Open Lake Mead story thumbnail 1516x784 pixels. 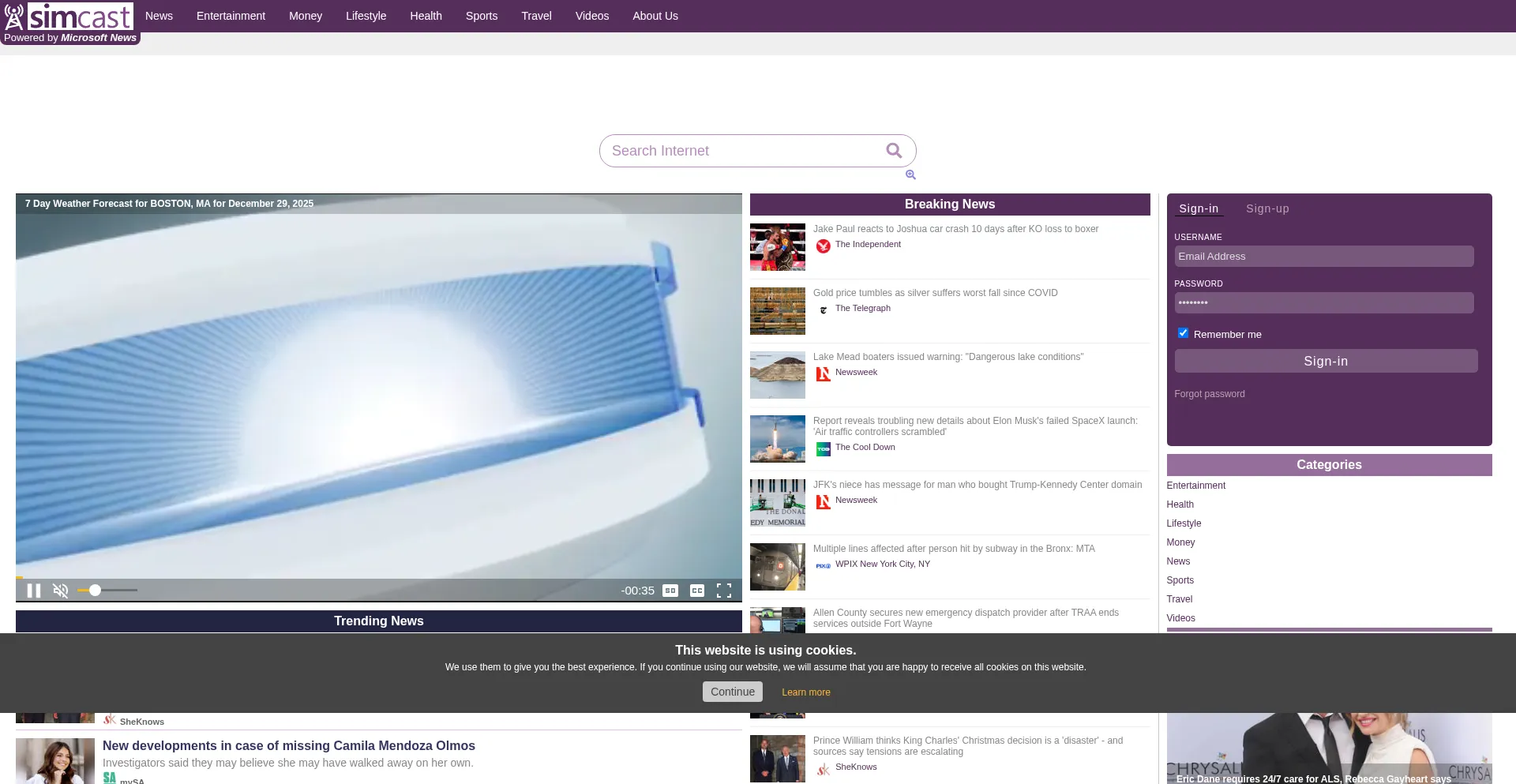(778, 375)
